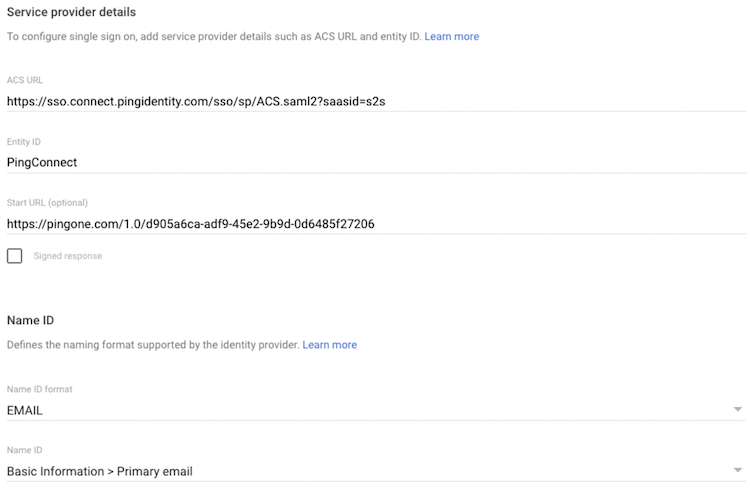
Task: Click the Name ID section heading
Action: 30,320
